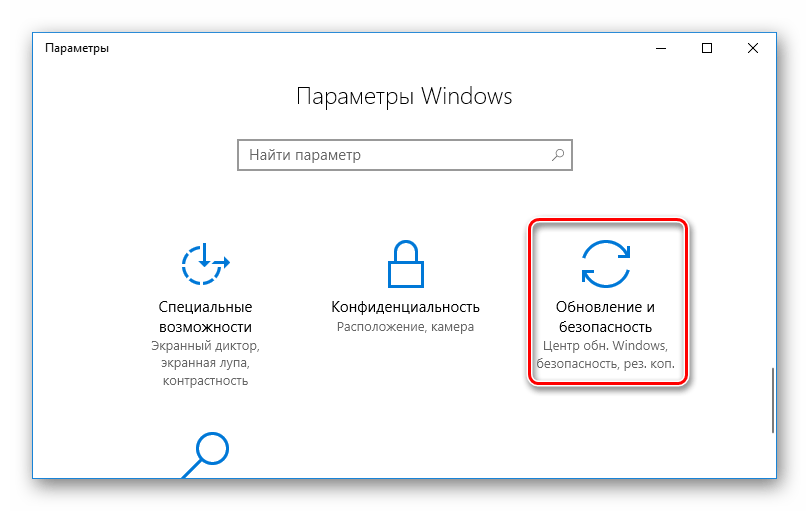Viewport: 809px width, 511px height.
Task: Click the Расположение, камера description text
Action: [406, 327]
